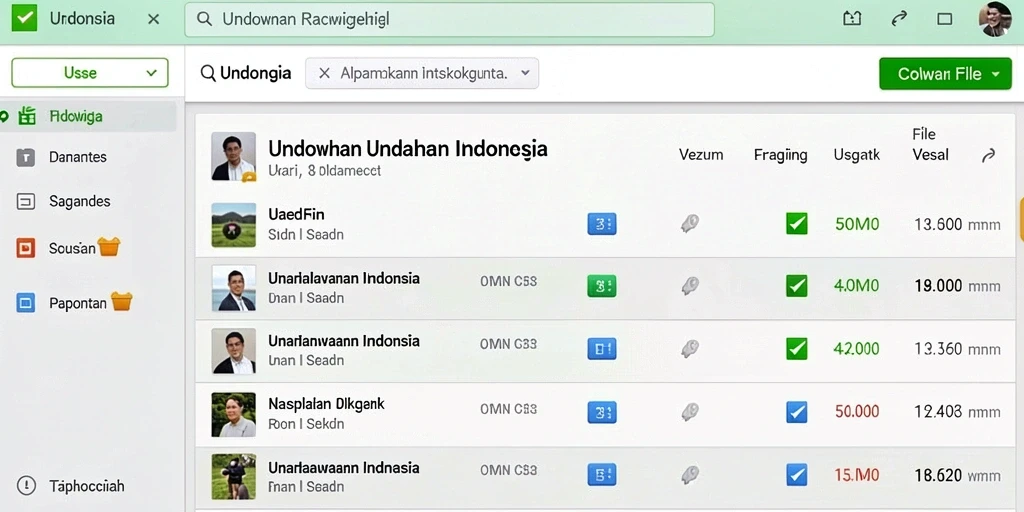Screen dimensions: 1024x512
Task: Click the 50M0 value
Action: pos(857,225)
